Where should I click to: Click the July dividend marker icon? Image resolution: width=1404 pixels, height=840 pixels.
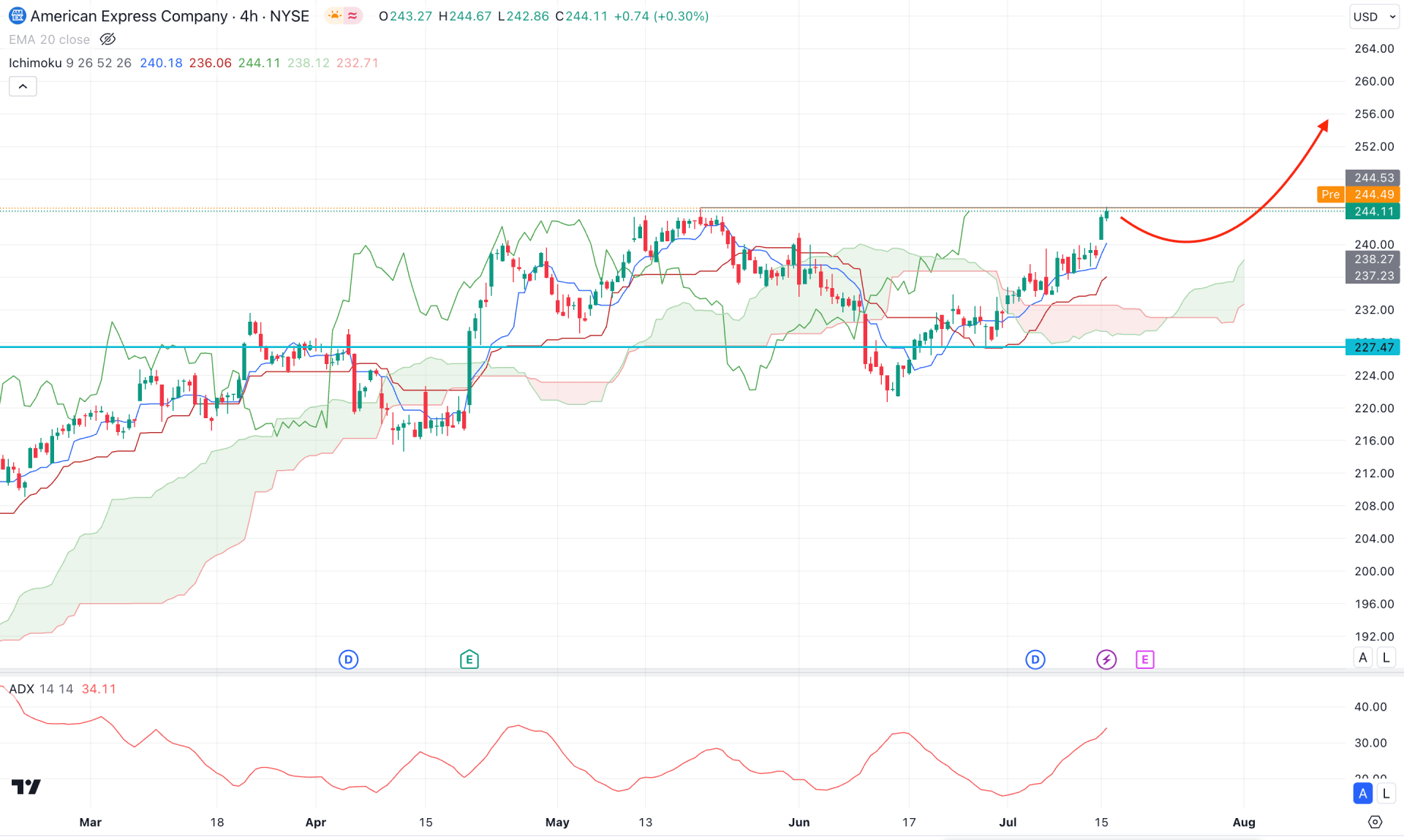(1035, 659)
